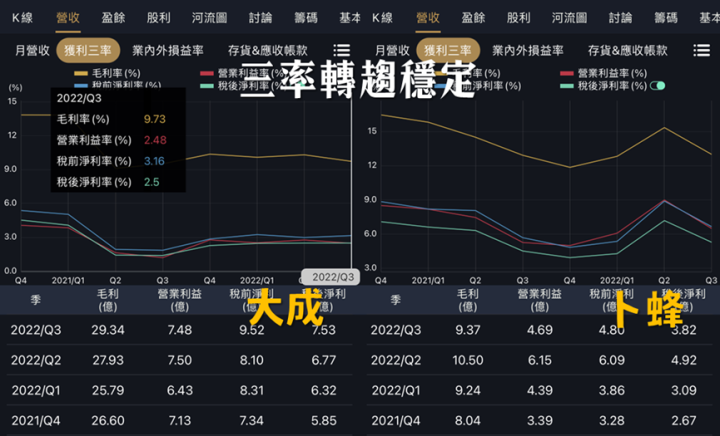Image resolution: width=720 pixels, height=436 pixels.
Task: Choose 業內外損益率 in 大成 panel
Action: click(x=168, y=50)
